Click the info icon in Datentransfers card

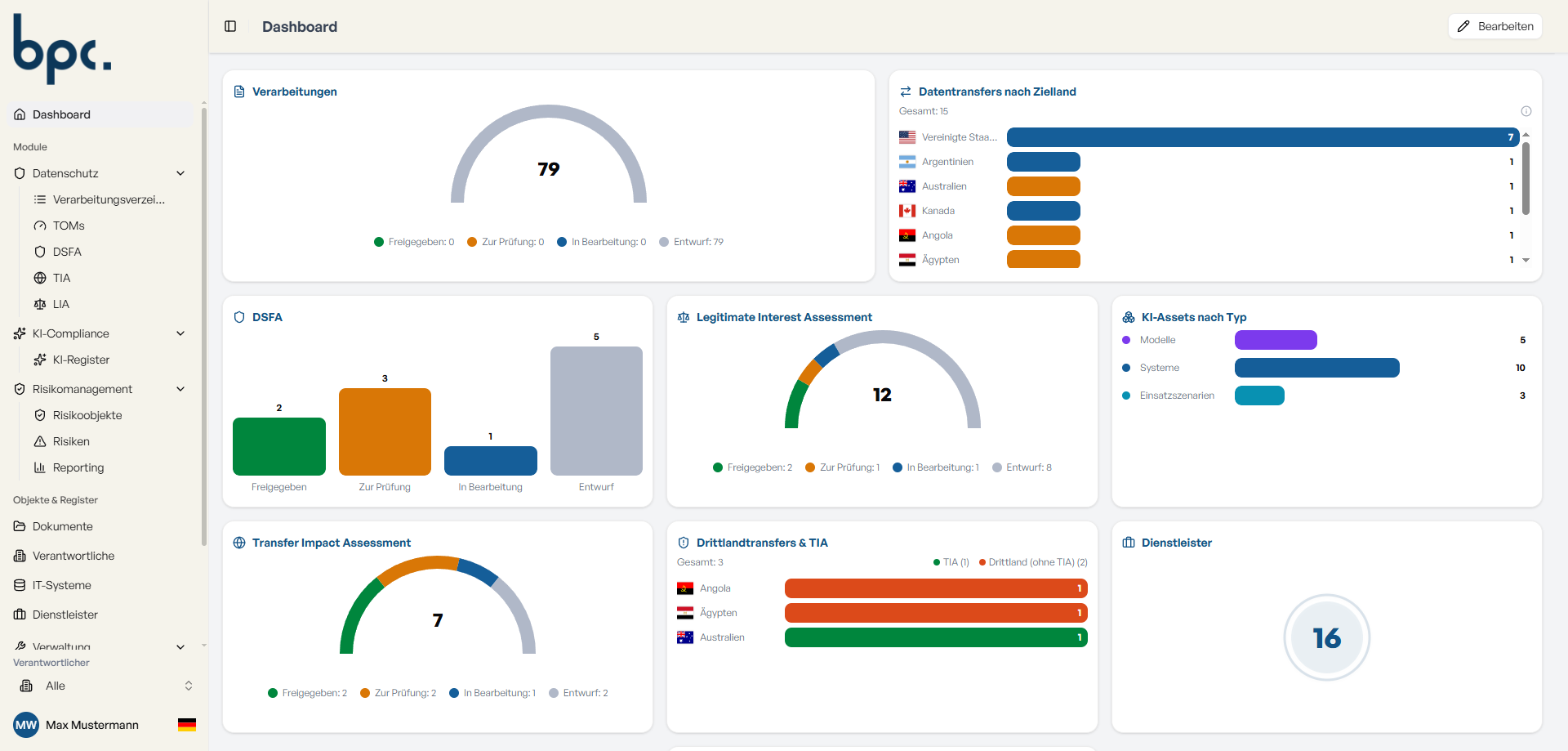1526,111
